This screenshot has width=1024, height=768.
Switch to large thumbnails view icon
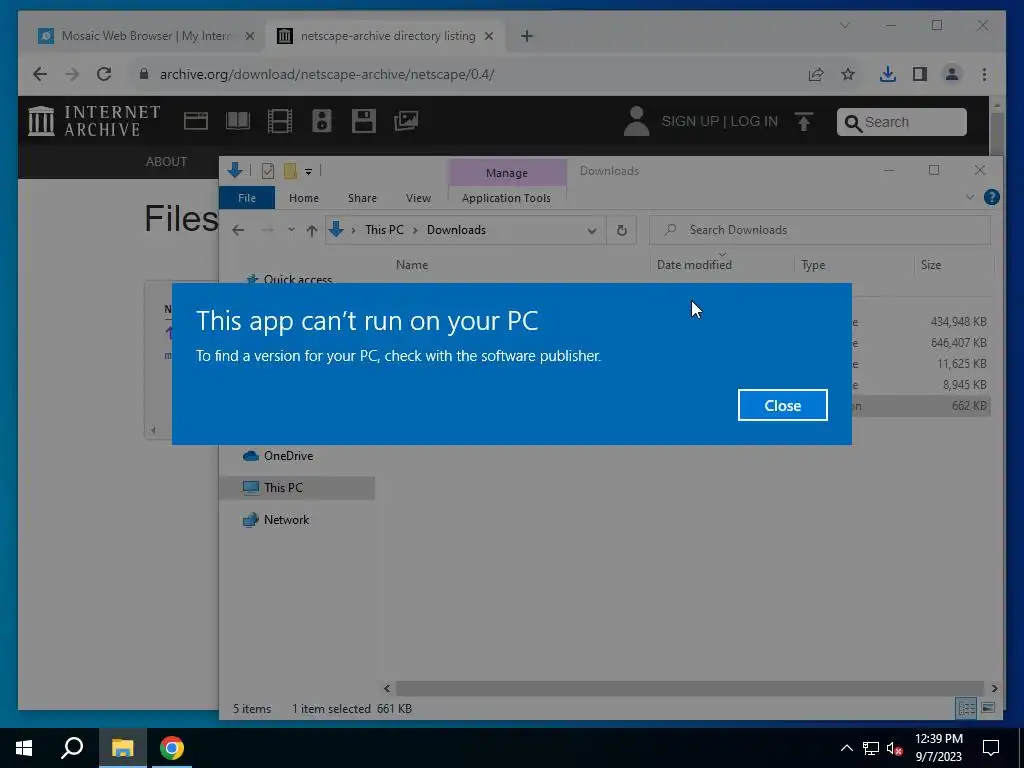(988, 709)
